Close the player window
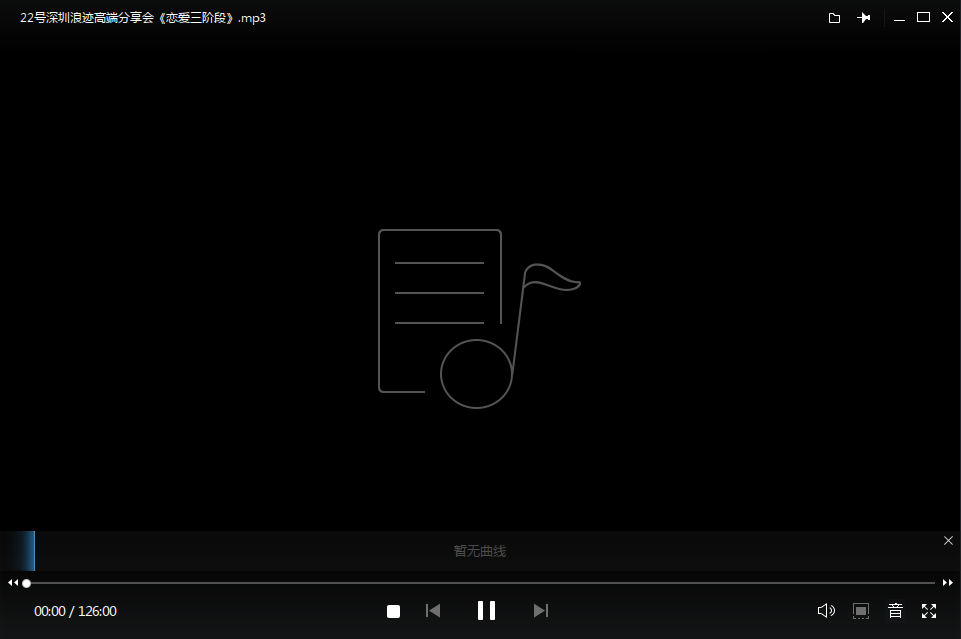 pyautogui.click(x=947, y=17)
